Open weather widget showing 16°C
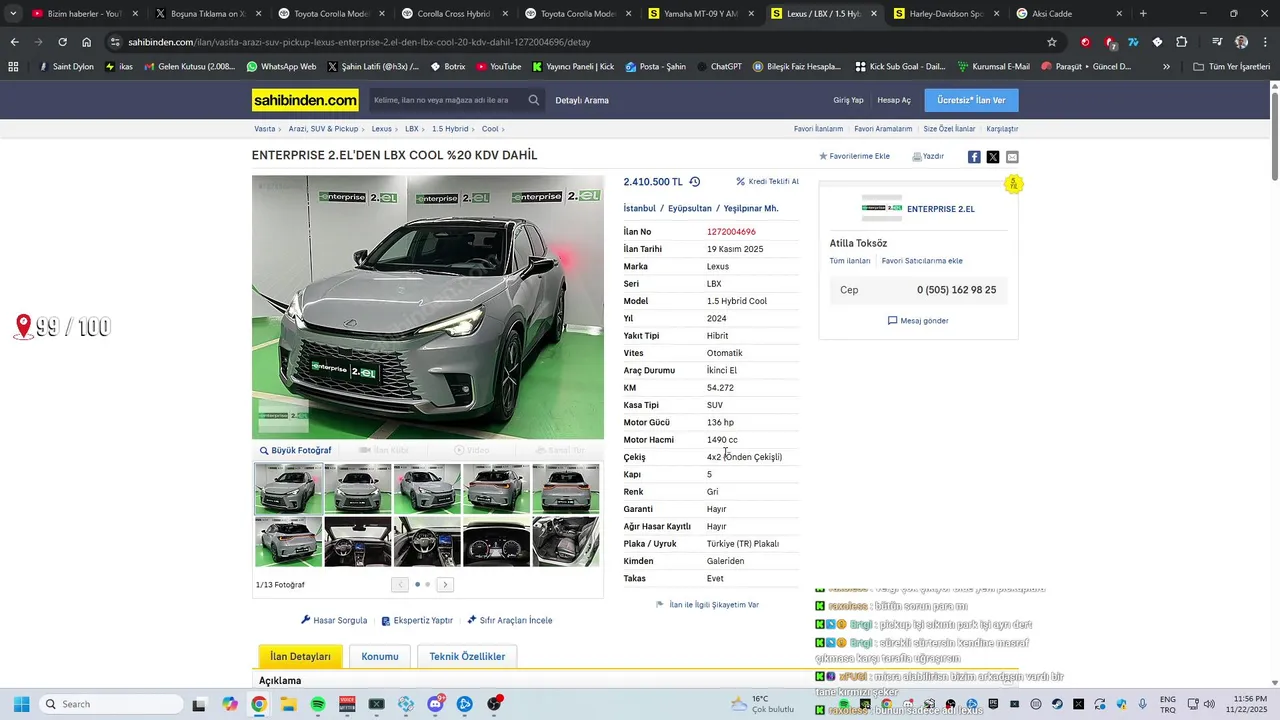This screenshot has height=720, width=1280. [x=762, y=704]
